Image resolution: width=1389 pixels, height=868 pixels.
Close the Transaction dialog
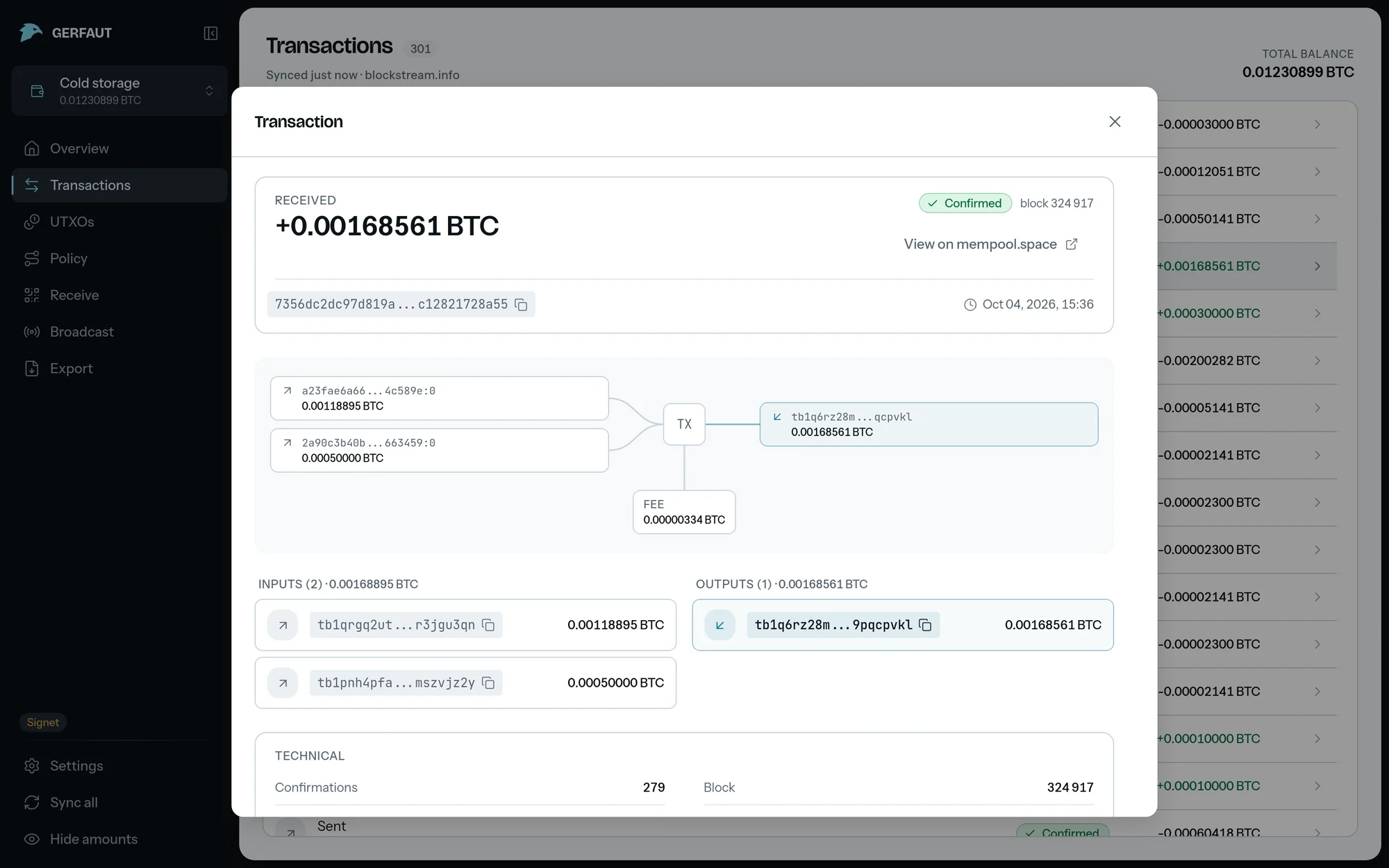(1115, 122)
